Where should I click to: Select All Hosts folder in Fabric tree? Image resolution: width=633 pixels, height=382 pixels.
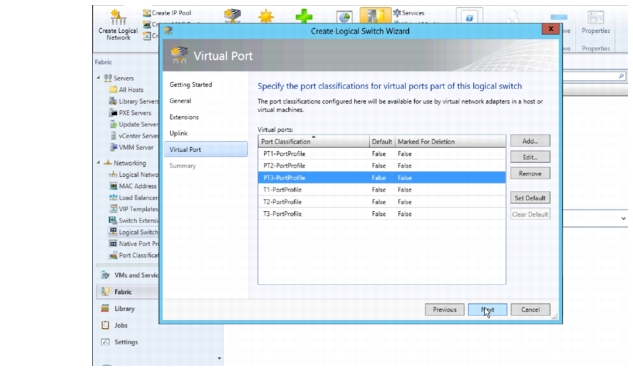(x=126, y=90)
